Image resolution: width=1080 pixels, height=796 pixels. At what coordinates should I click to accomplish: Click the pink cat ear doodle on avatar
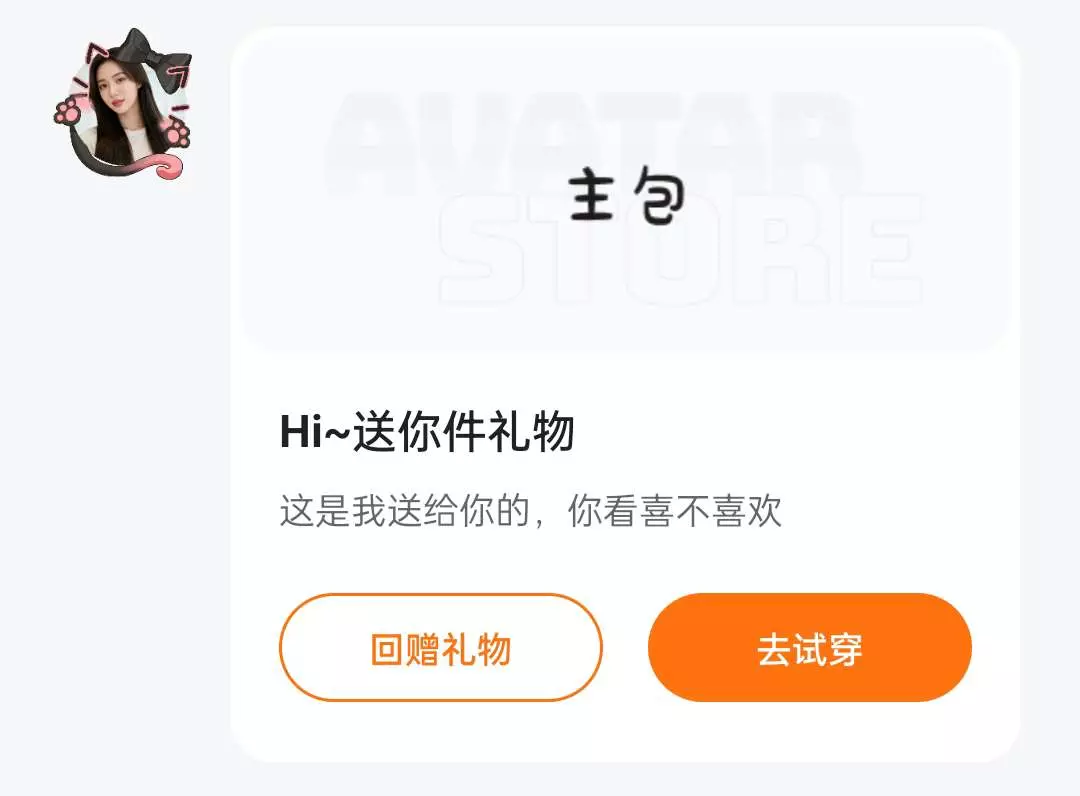click(95, 52)
